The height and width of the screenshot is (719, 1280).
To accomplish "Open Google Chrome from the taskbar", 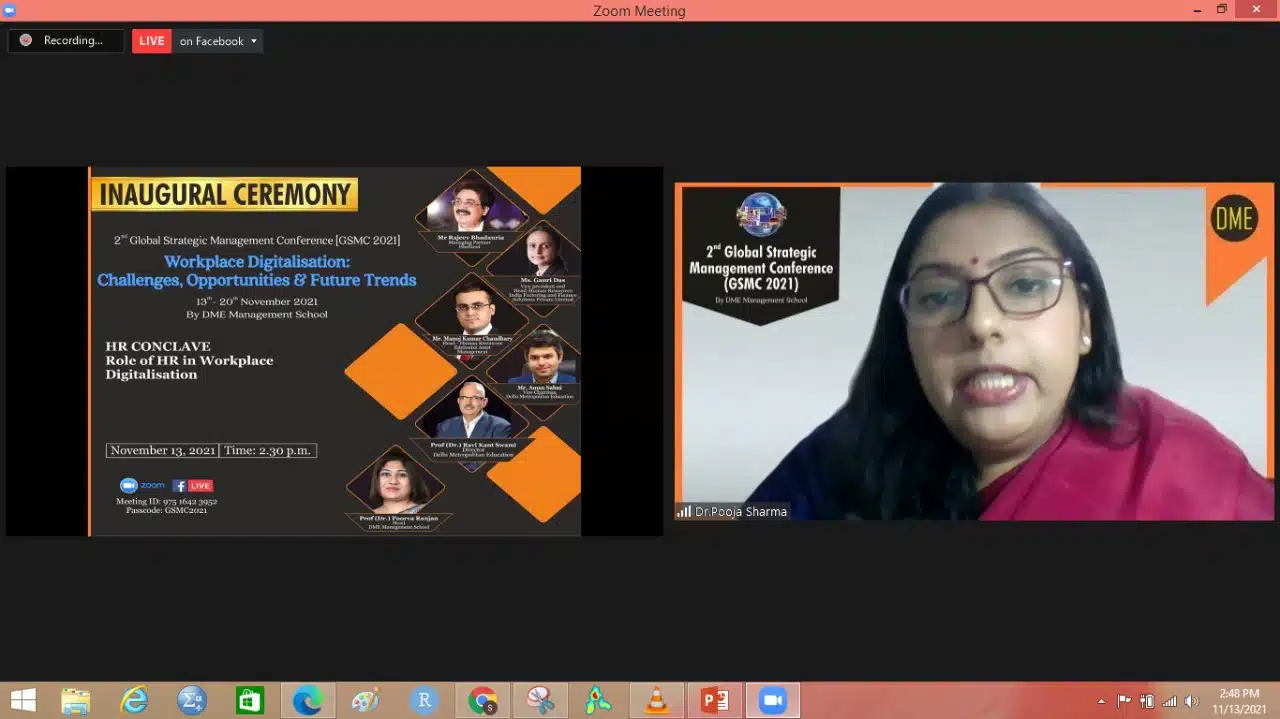I will pos(482,700).
